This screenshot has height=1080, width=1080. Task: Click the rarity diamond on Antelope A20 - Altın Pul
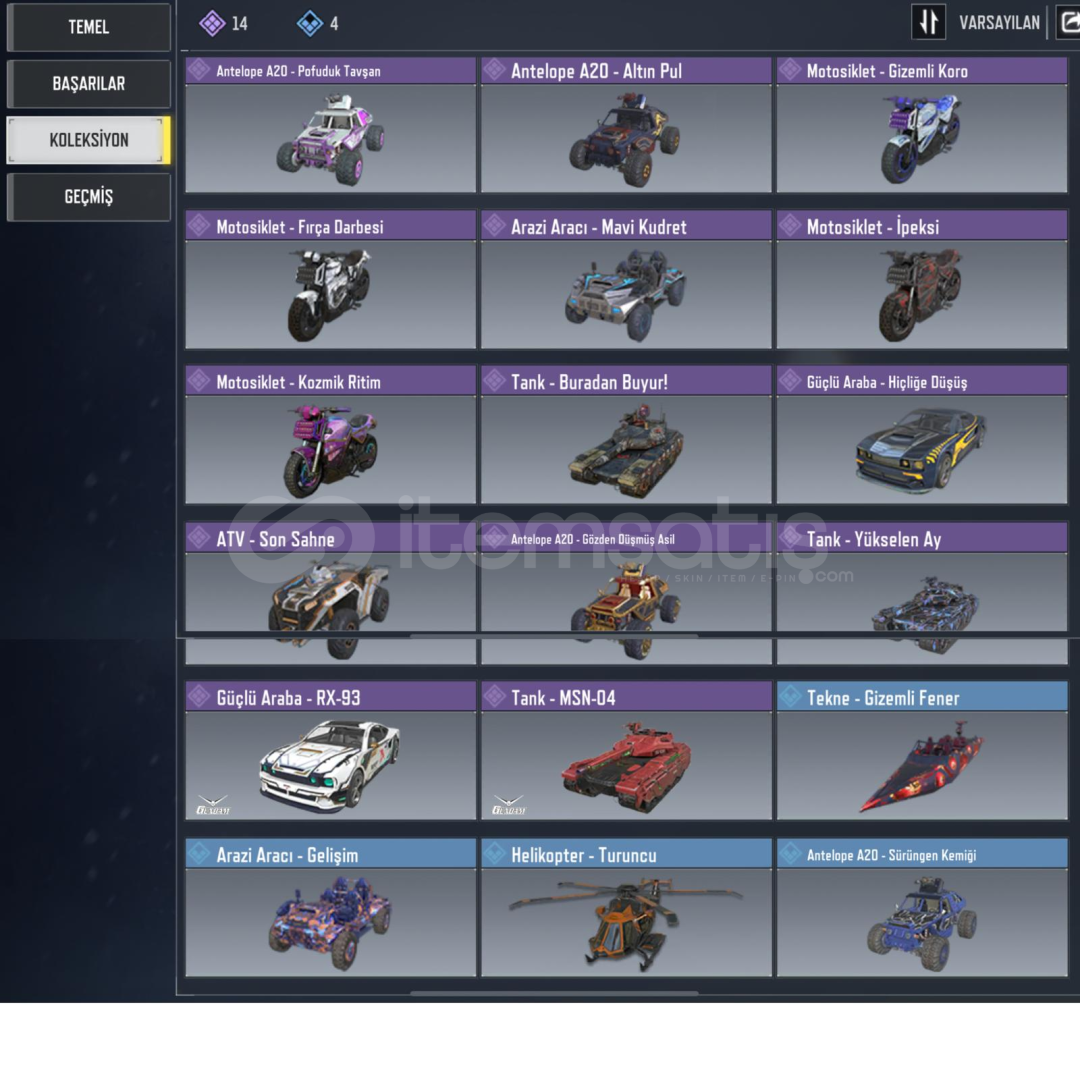click(494, 70)
